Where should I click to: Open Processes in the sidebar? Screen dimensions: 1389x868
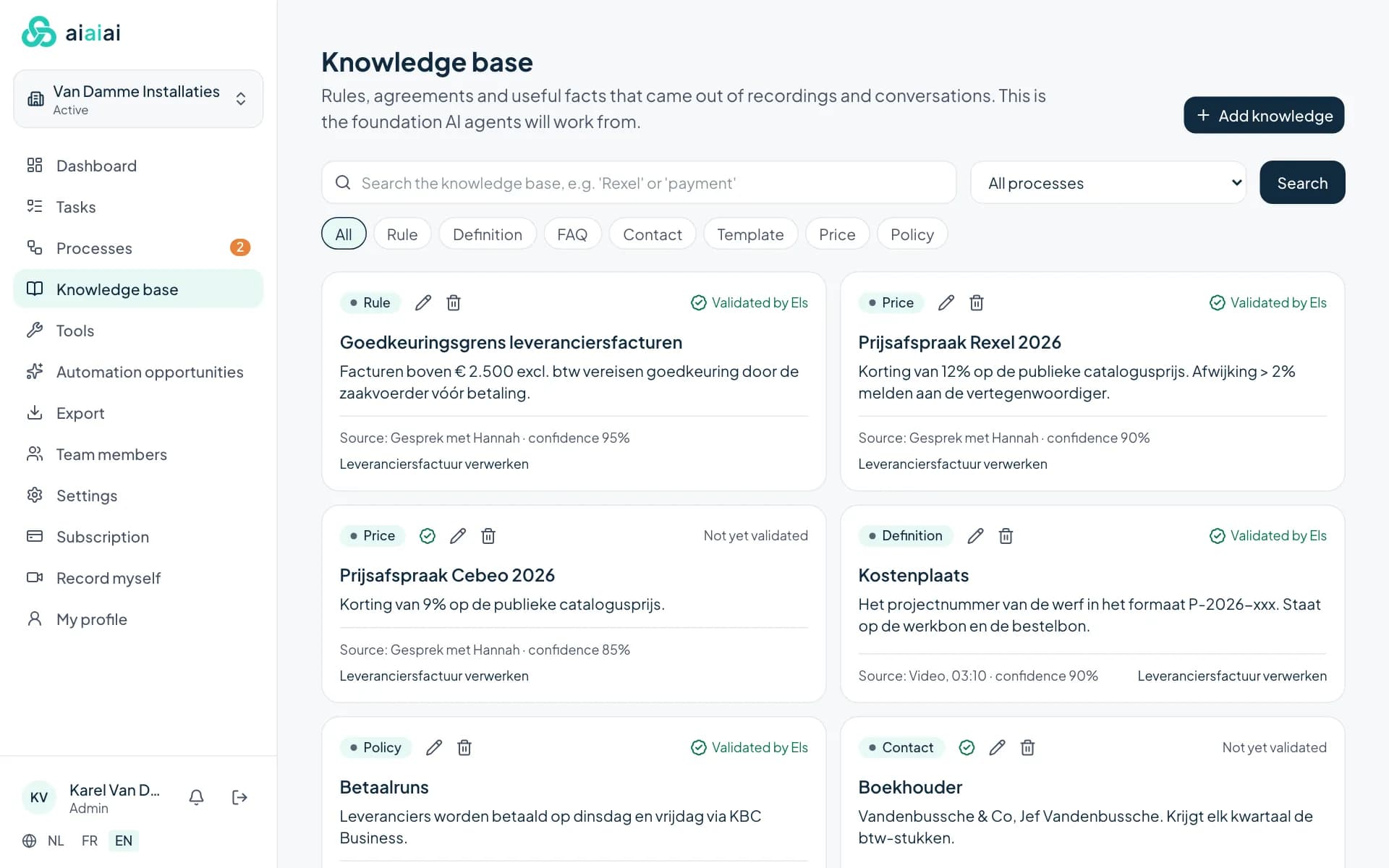[x=138, y=248]
